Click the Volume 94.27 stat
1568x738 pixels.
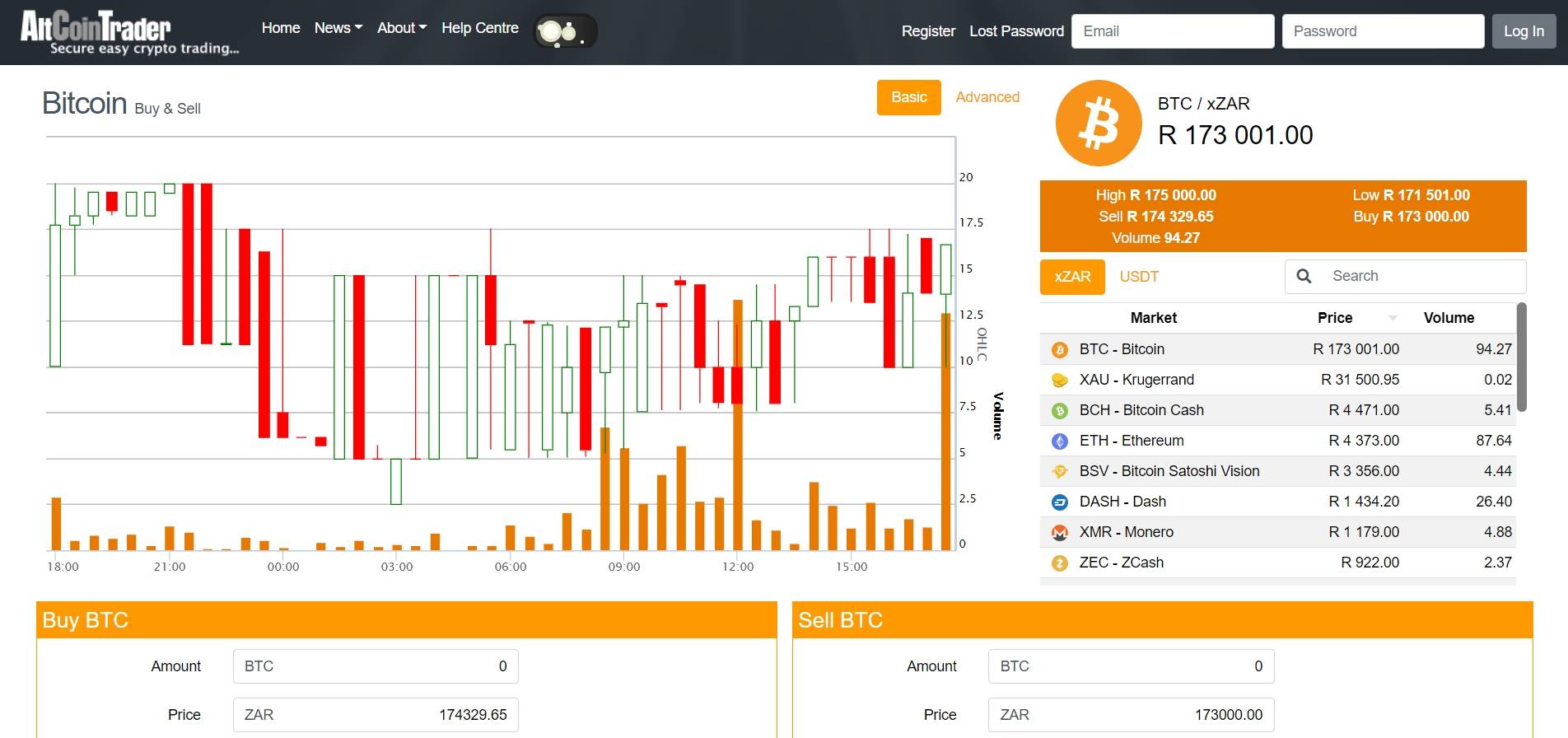pyautogui.click(x=1155, y=238)
